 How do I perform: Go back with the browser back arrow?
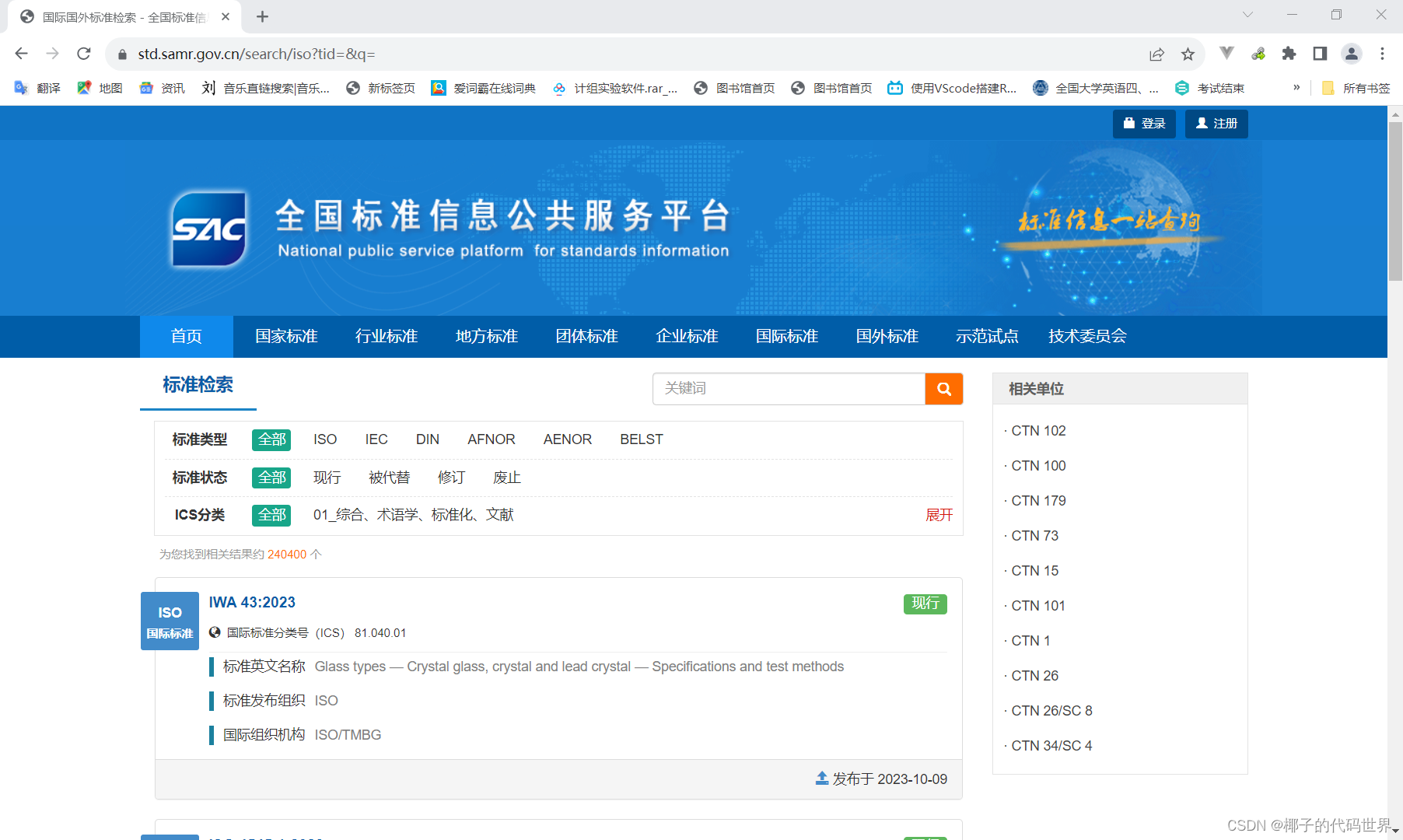point(21,54)
